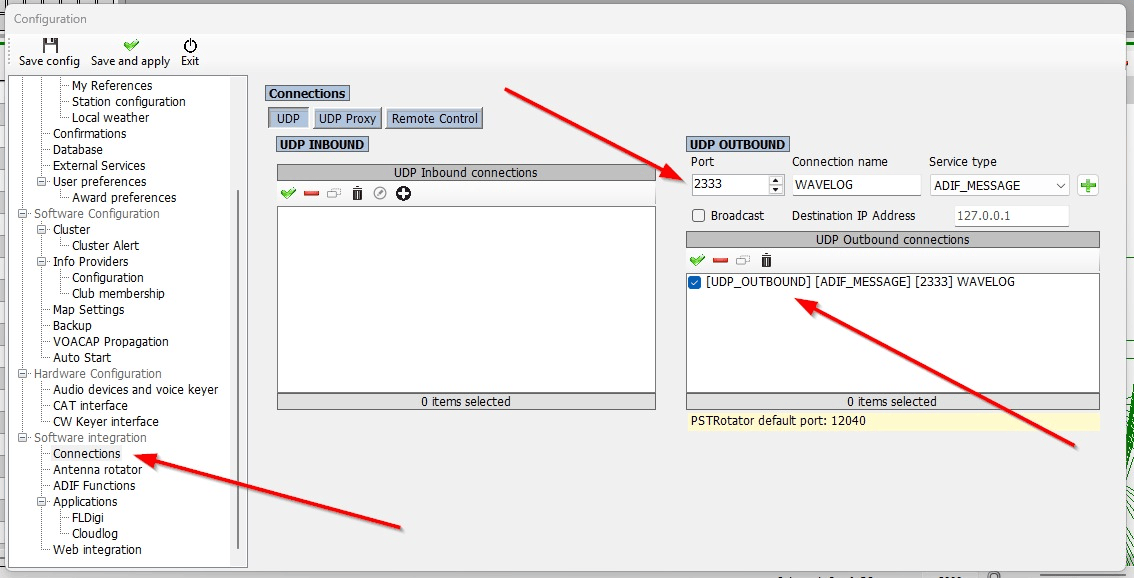Switch to the UDP Proxy tab
This screenshot has width=1134, height=578.
[347, 118]
